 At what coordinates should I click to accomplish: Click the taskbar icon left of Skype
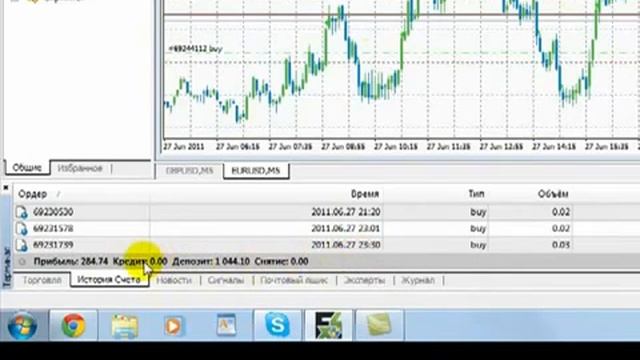coord(226,325)
